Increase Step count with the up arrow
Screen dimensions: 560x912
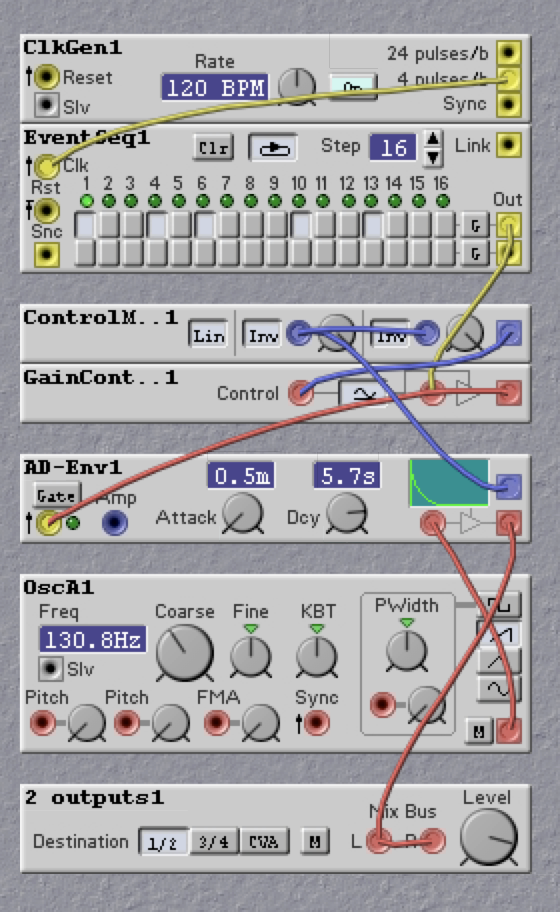433,140
